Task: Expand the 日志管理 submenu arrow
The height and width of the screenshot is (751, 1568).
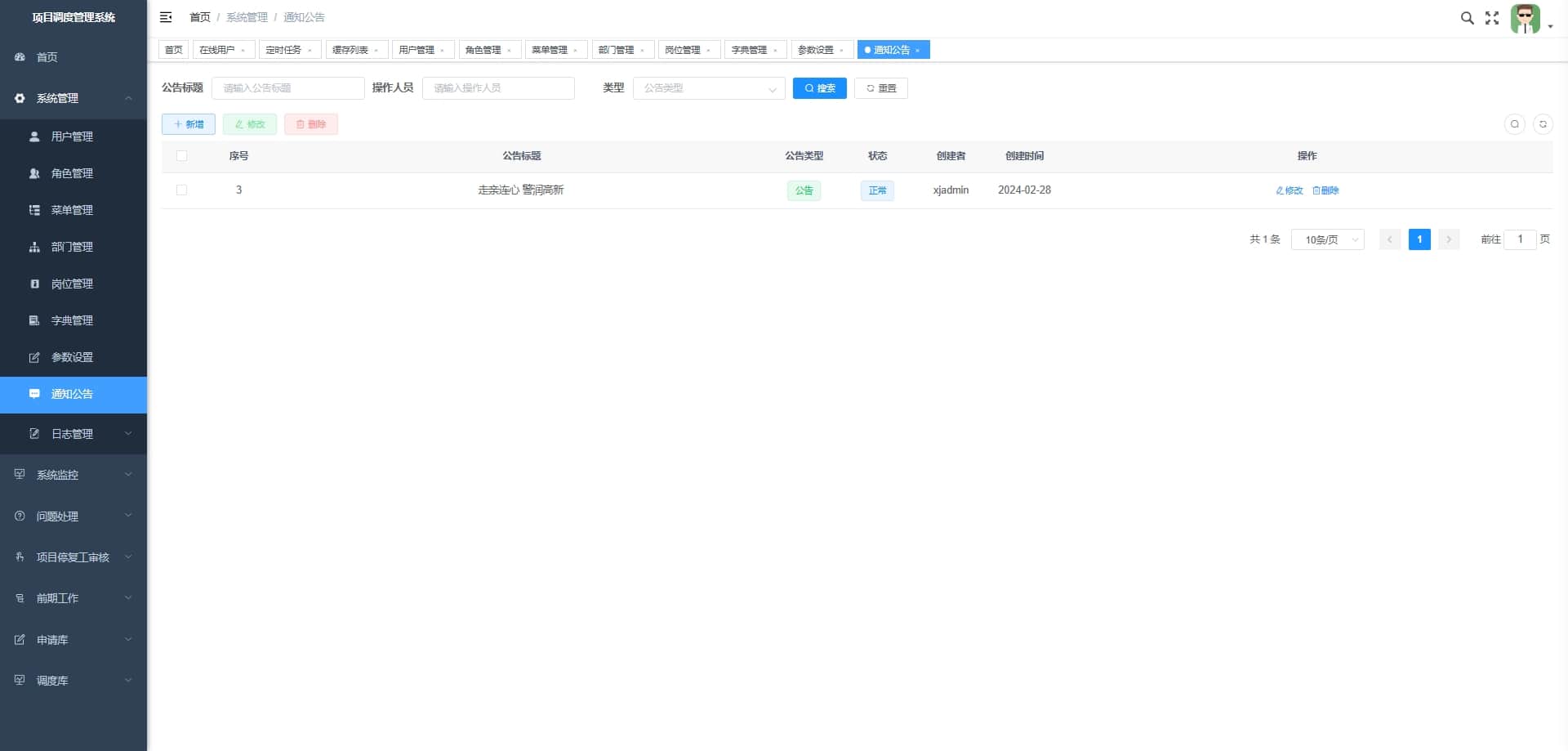Action: pyautogui.click(x=128, y=434)
